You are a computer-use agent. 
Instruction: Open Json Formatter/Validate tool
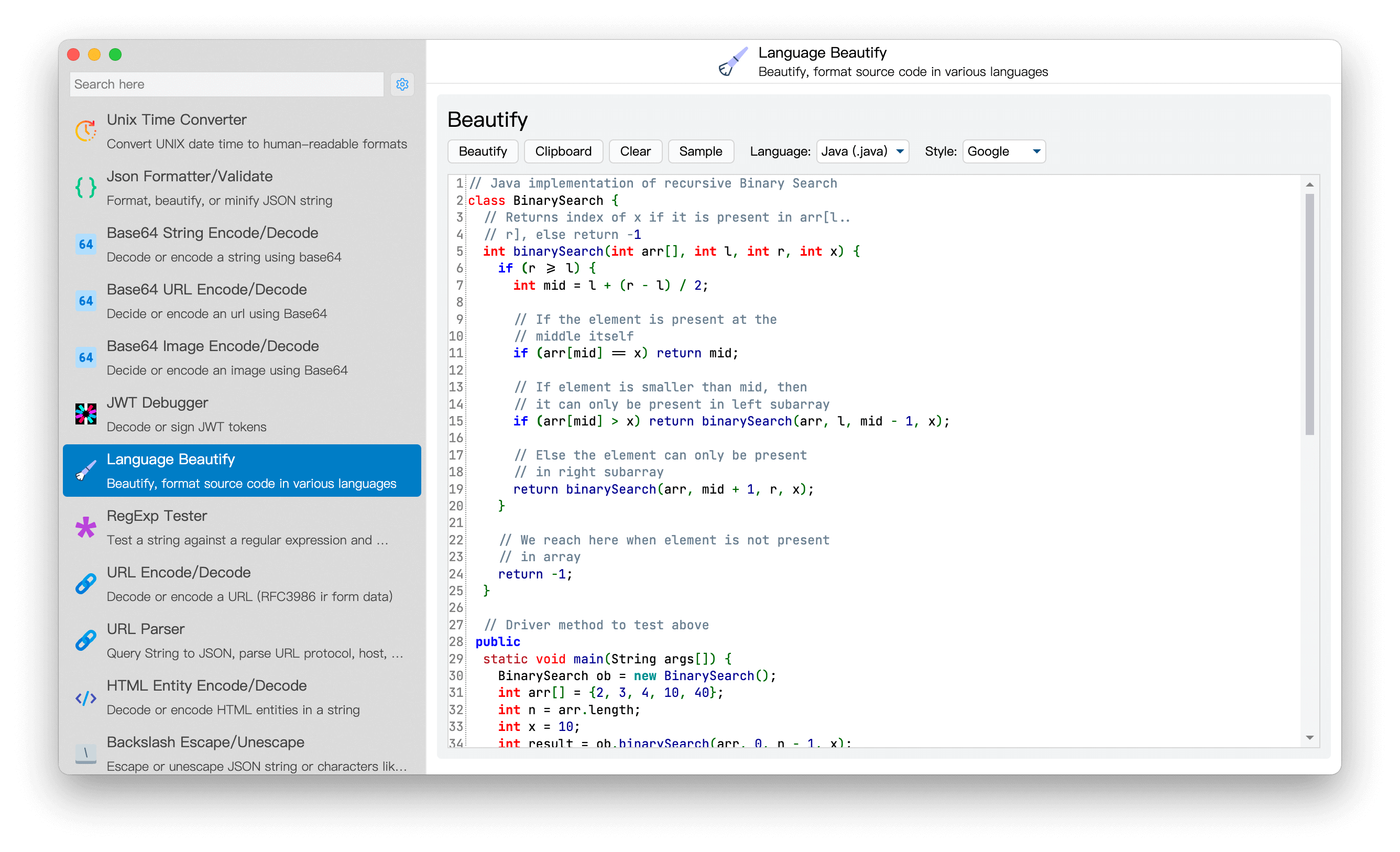[242, 188]
